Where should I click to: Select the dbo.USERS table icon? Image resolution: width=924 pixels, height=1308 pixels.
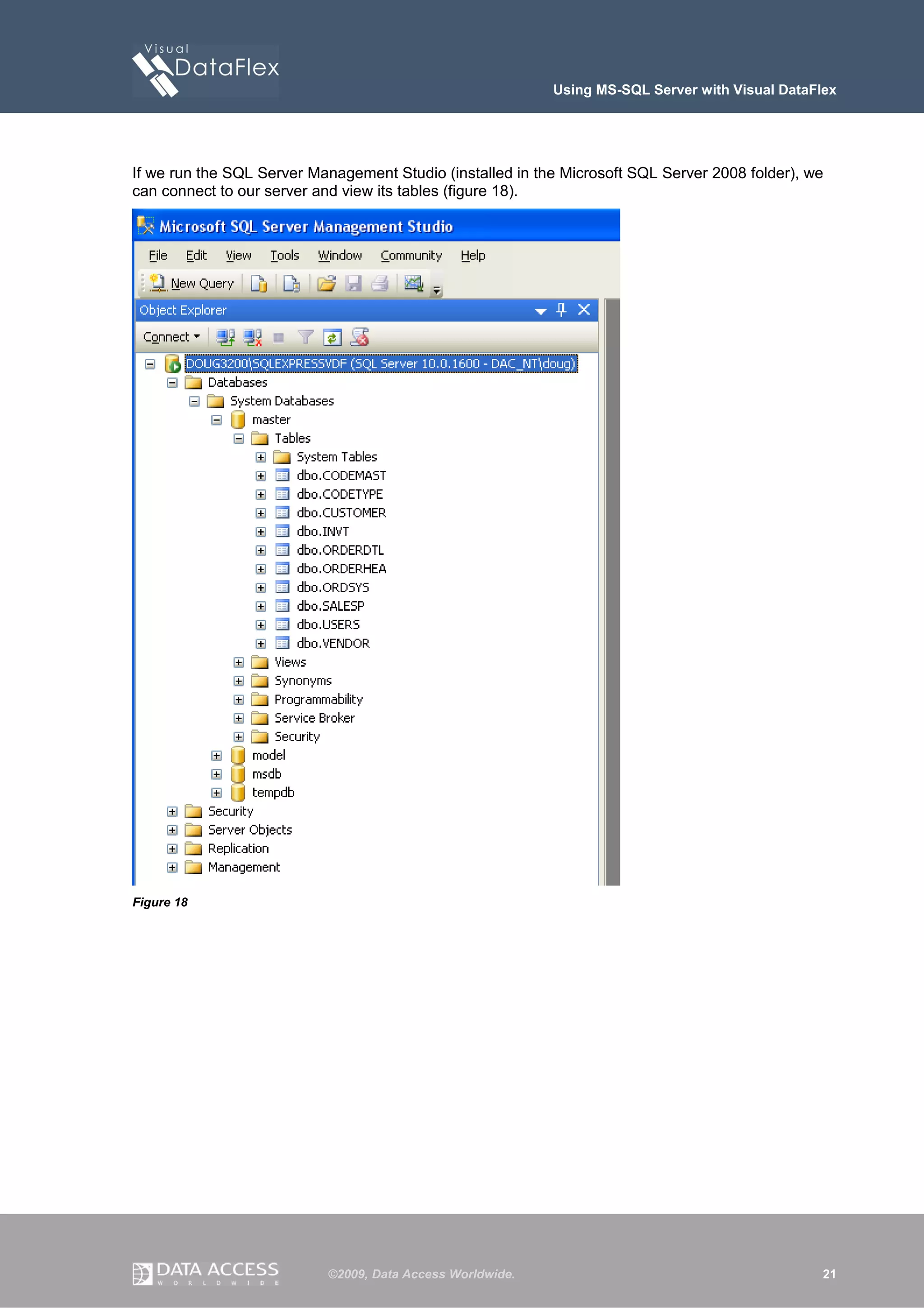[282, 624]
